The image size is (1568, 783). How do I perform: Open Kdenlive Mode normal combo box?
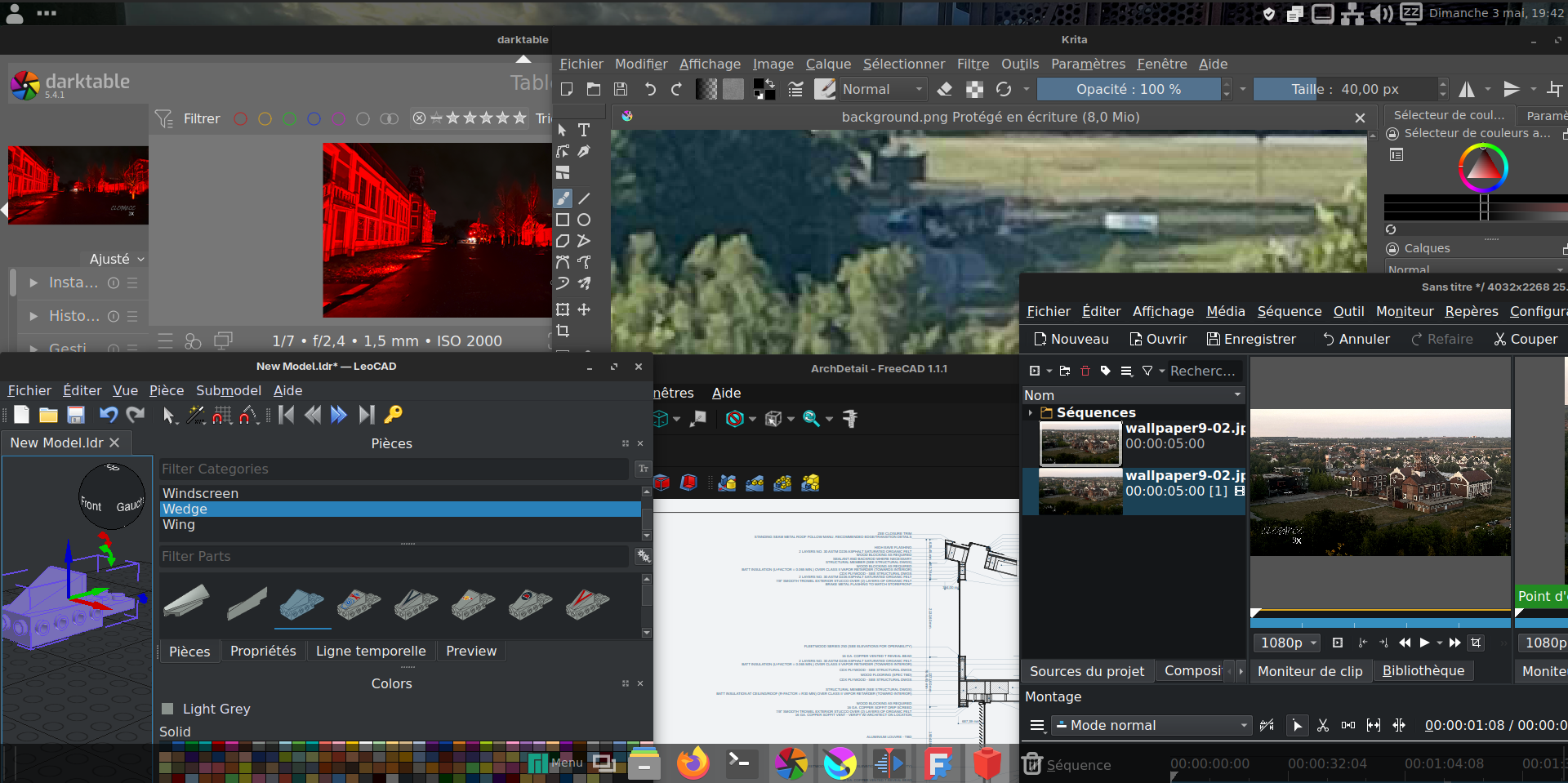1151,725
